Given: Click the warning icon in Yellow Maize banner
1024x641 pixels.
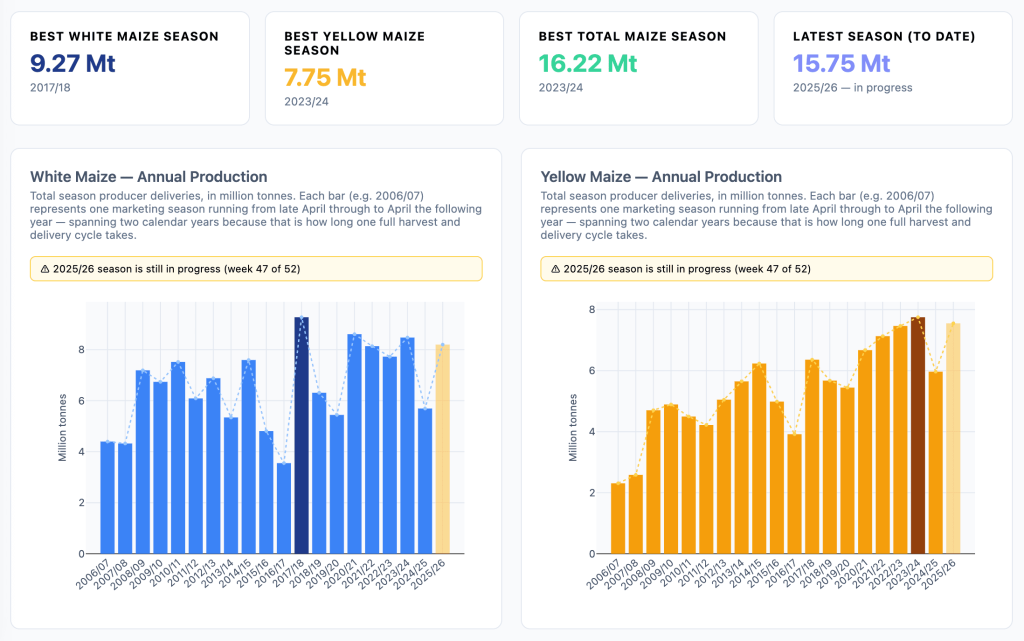Looking at the screenshot, I should 555,269.
